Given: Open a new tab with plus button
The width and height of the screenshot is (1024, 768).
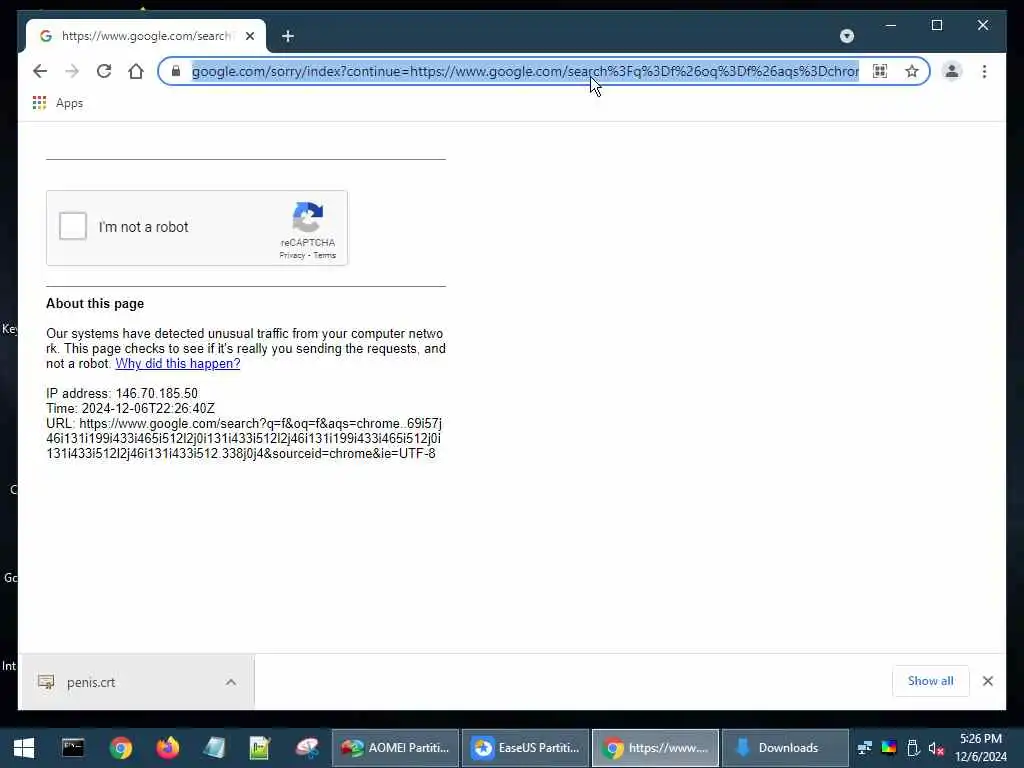Looking at the screenshot, I should click(x=288, y=37).
